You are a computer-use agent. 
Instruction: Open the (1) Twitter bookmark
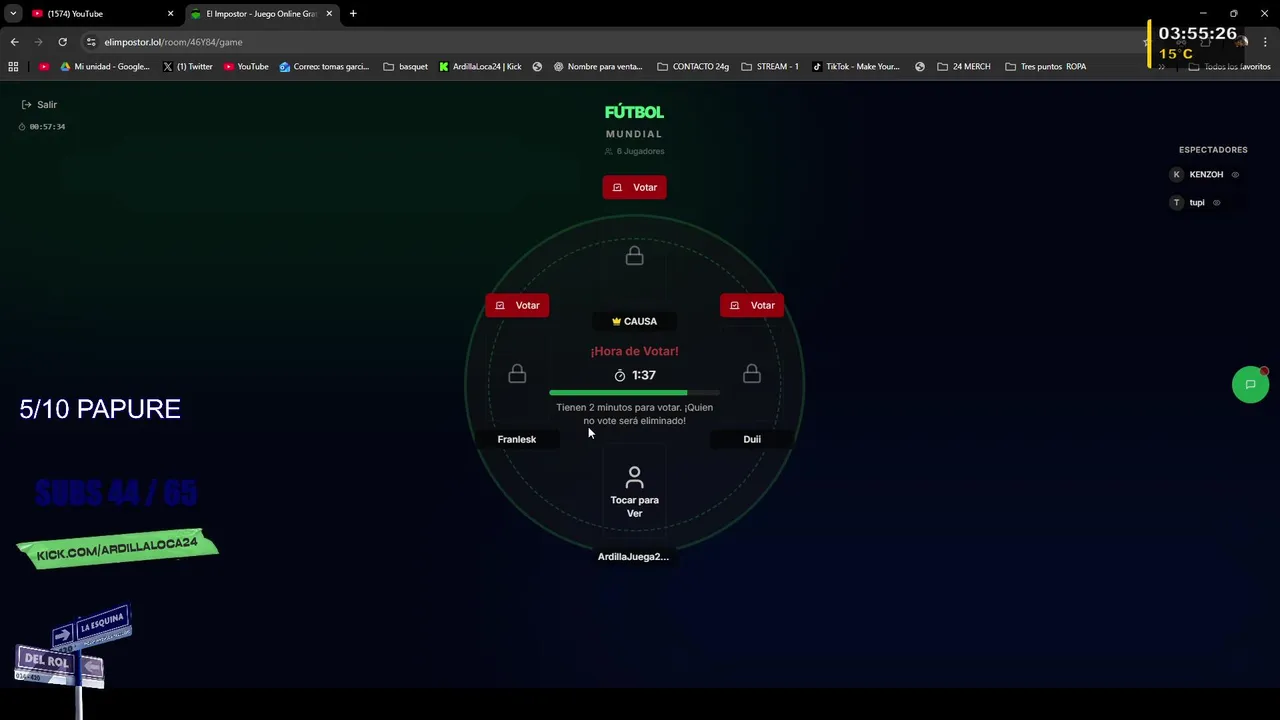(x=188, y=67)
